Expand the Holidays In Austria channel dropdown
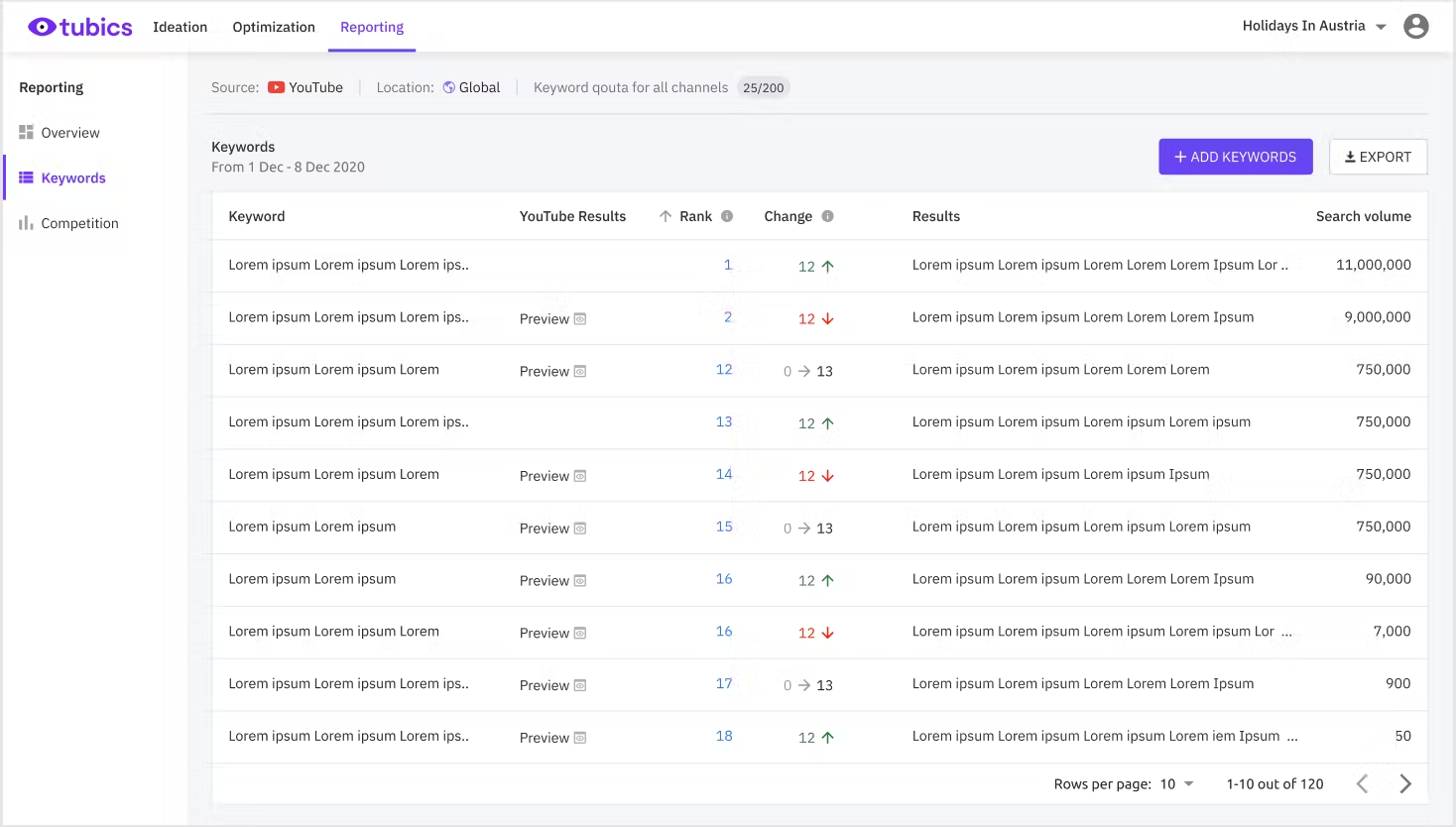The width and height of the screenshot is (1456, 827). pos(1381,27)
